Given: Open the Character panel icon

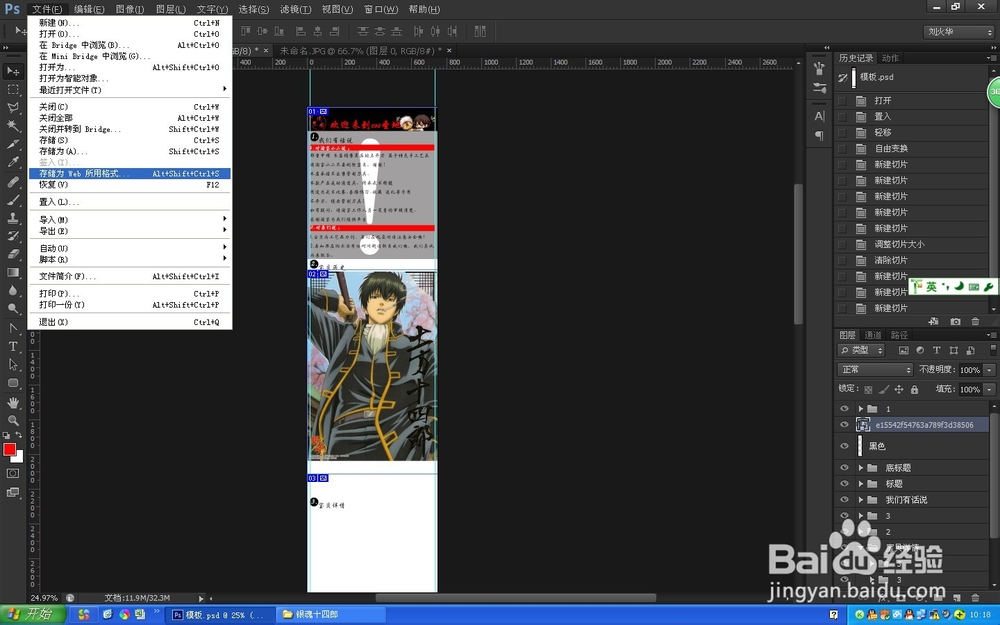Looking at the screenshot, I should [x=820, y=116].
